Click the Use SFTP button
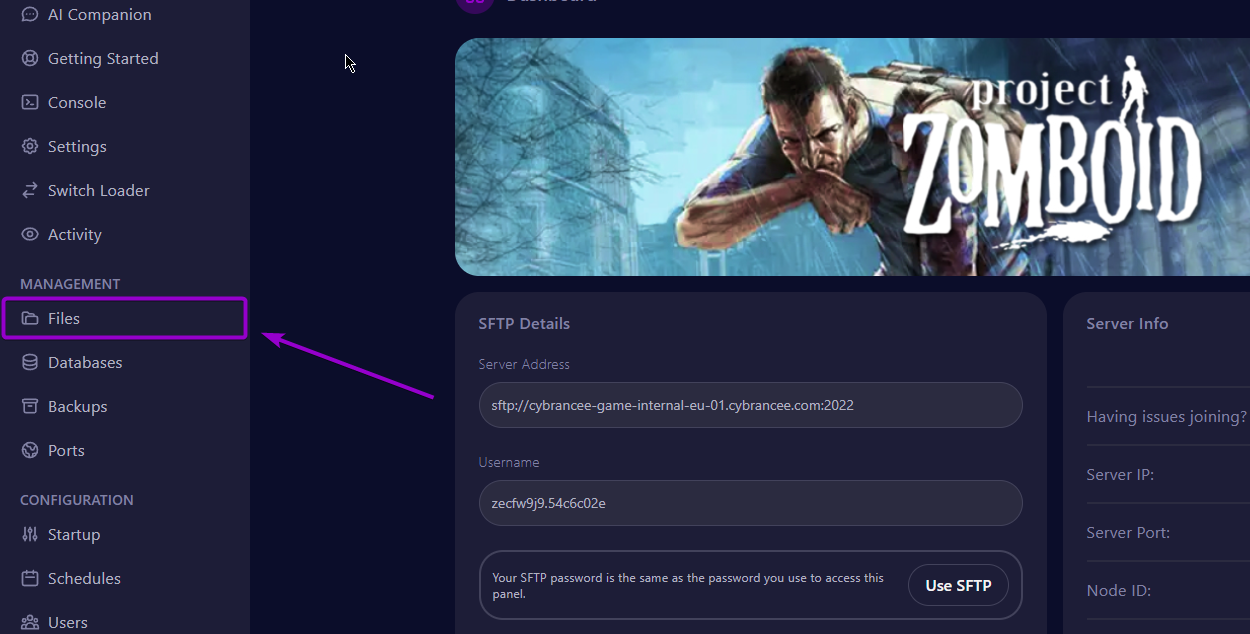 (958, 585)
